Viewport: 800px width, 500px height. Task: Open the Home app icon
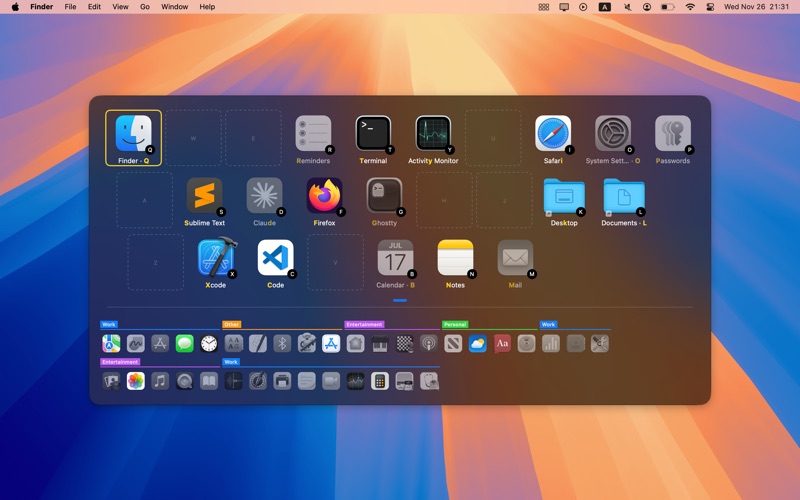tap(356, 343)
